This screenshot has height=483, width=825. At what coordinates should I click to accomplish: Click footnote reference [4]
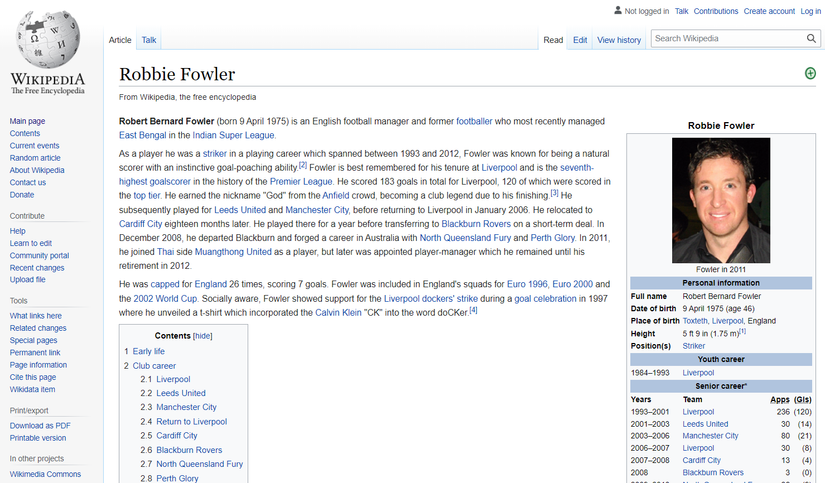point(474,310)
